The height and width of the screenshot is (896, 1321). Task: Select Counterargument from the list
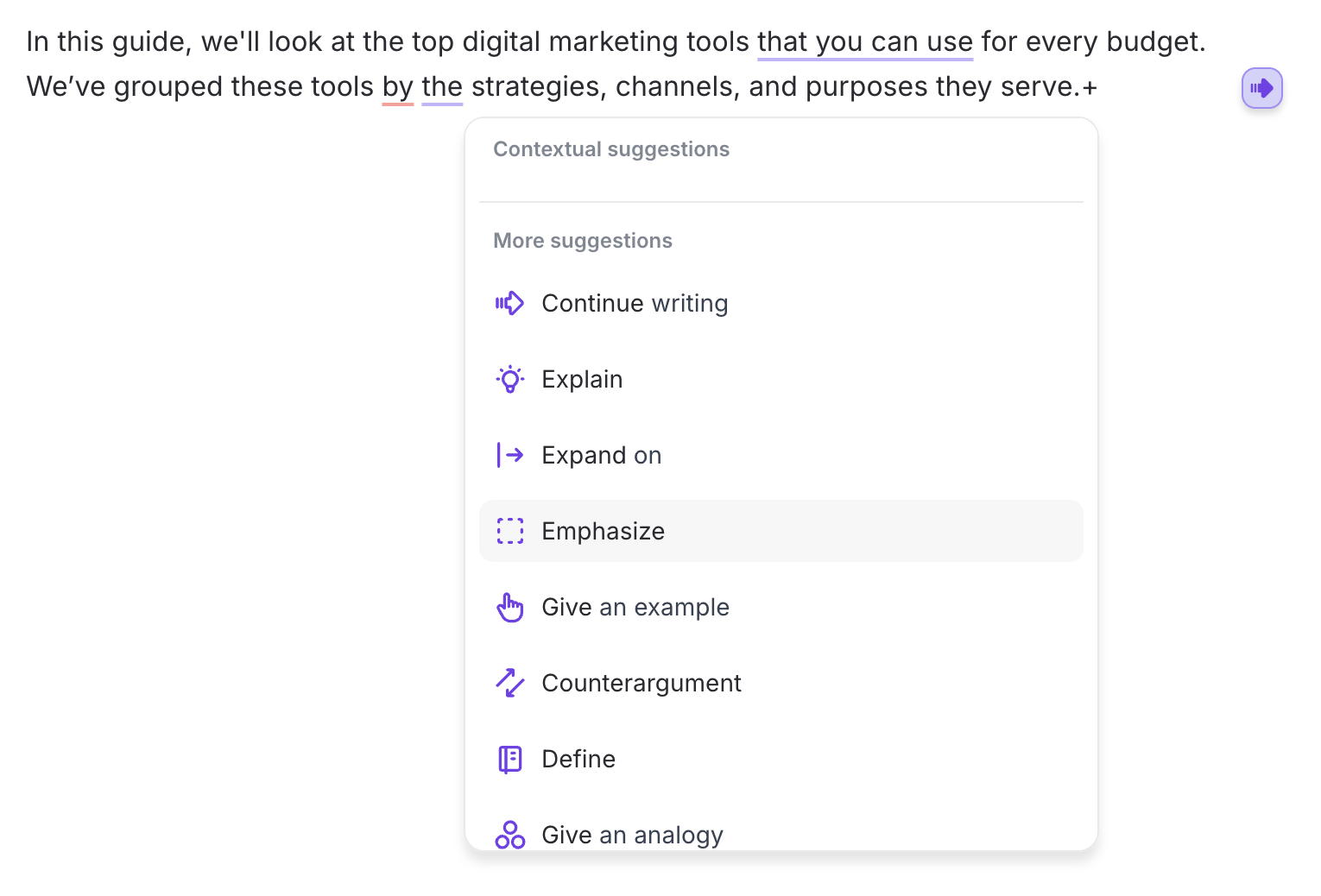(x=641, y=684)
